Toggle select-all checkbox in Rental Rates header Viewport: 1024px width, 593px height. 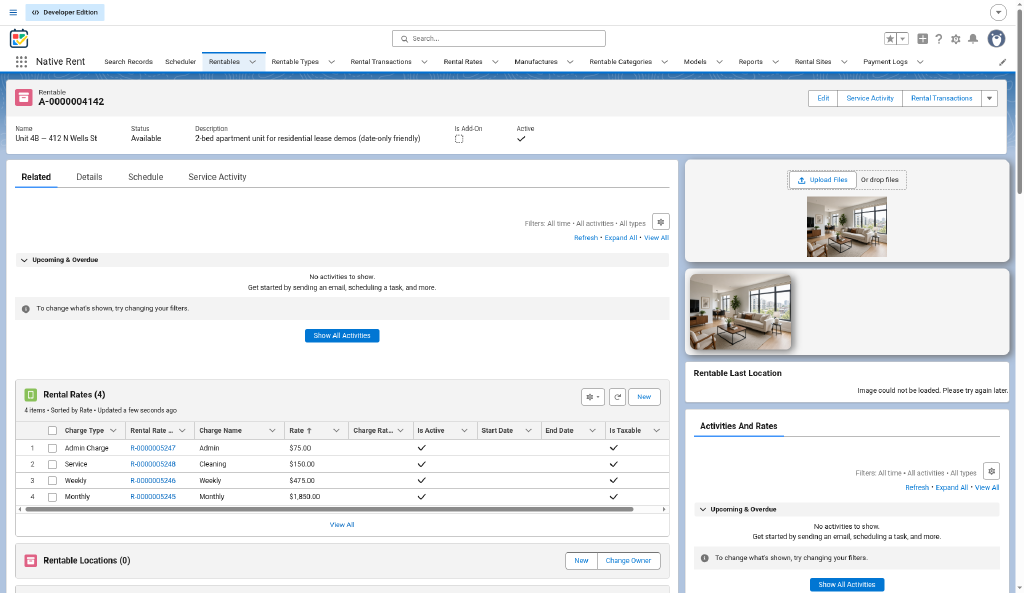(x=52, y=430)
